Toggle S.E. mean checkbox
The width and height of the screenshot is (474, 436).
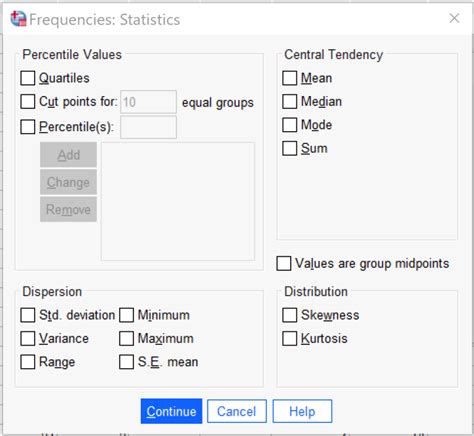126,362
